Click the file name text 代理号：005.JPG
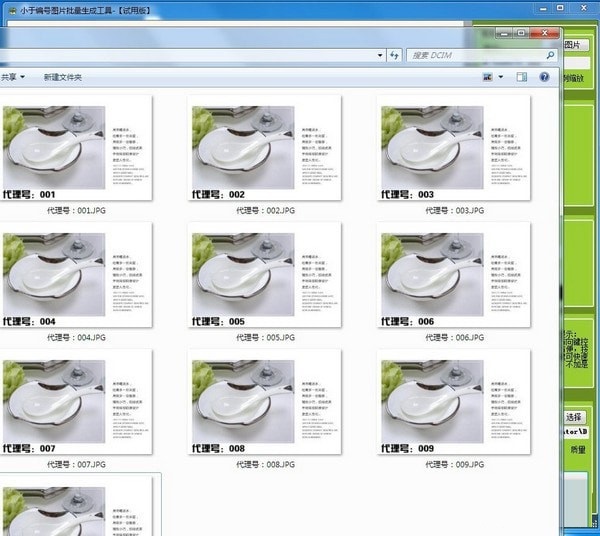Viewport: 600px width, 536px height. [x=266, y=337]
